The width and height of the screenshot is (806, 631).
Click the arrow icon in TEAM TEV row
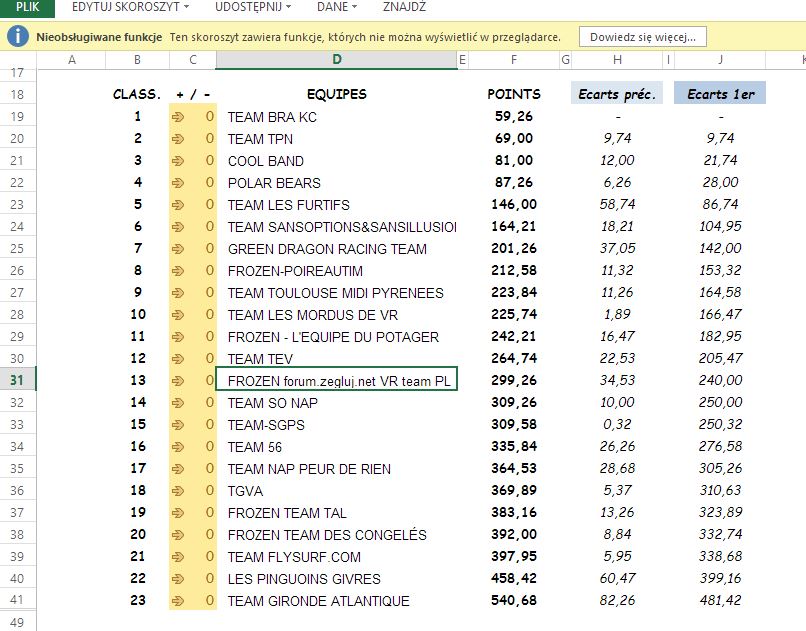tap(178, 359)
